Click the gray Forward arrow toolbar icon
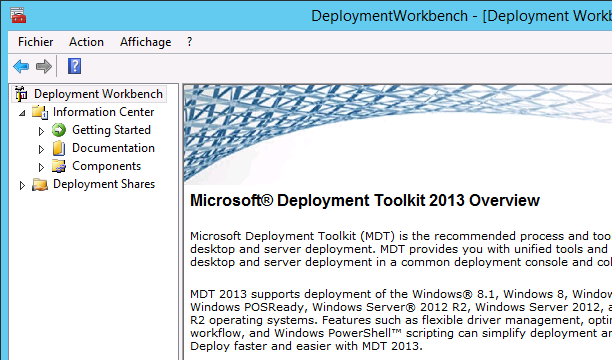 tap(44, 66)
